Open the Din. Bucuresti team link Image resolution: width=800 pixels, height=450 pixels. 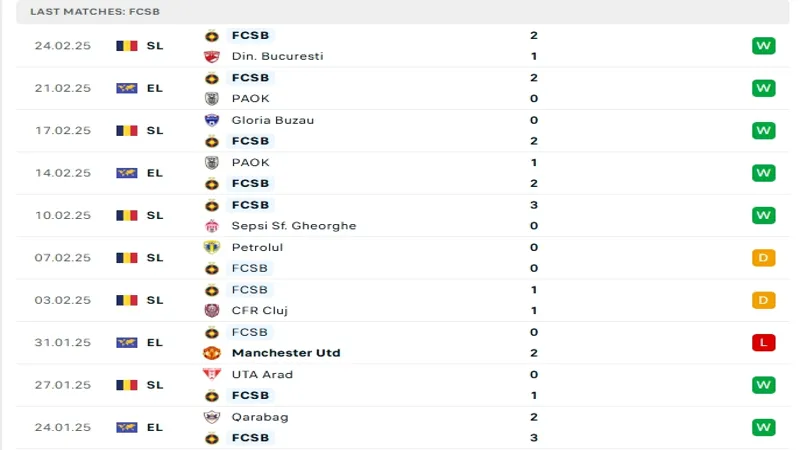277,56
